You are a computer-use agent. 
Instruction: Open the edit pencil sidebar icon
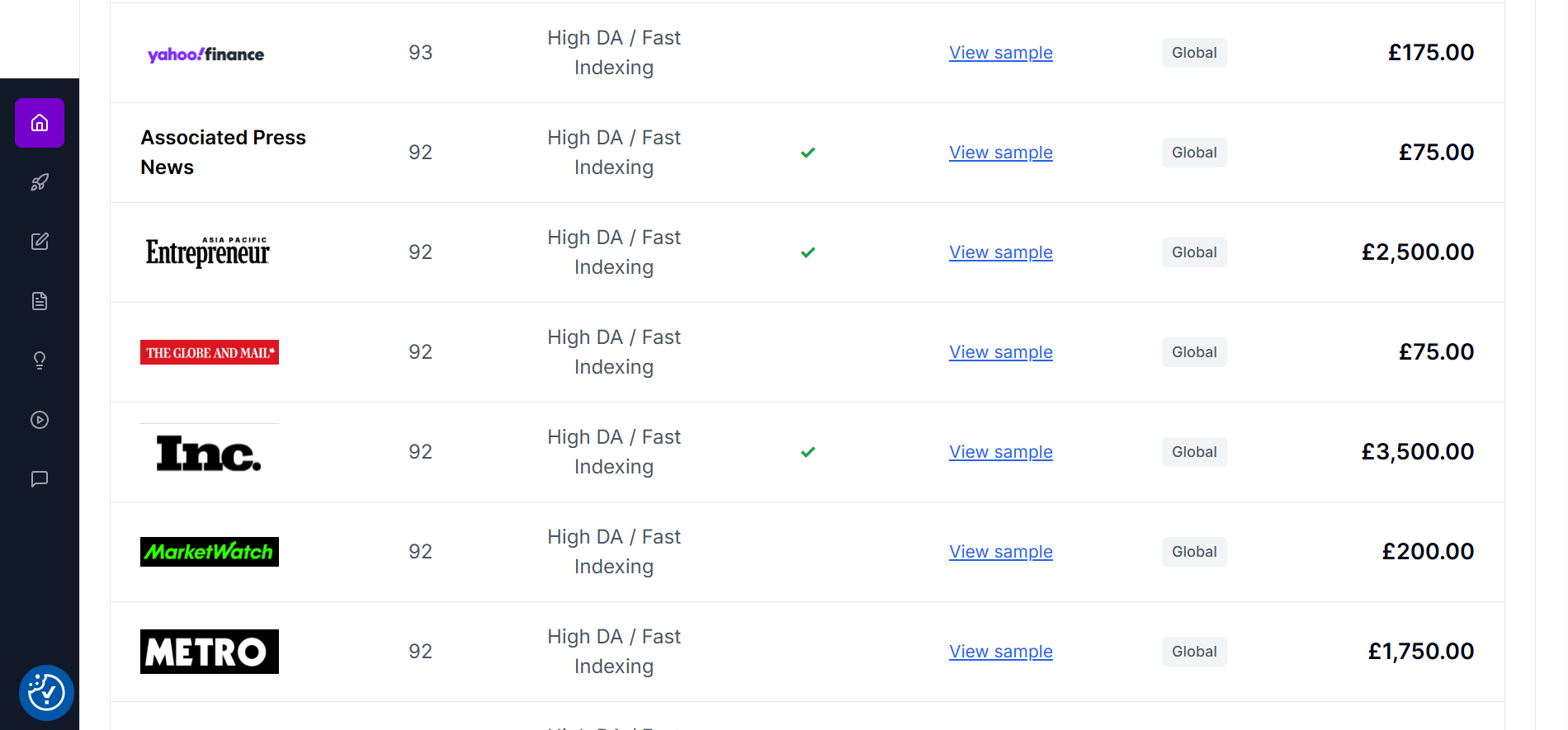40,242
